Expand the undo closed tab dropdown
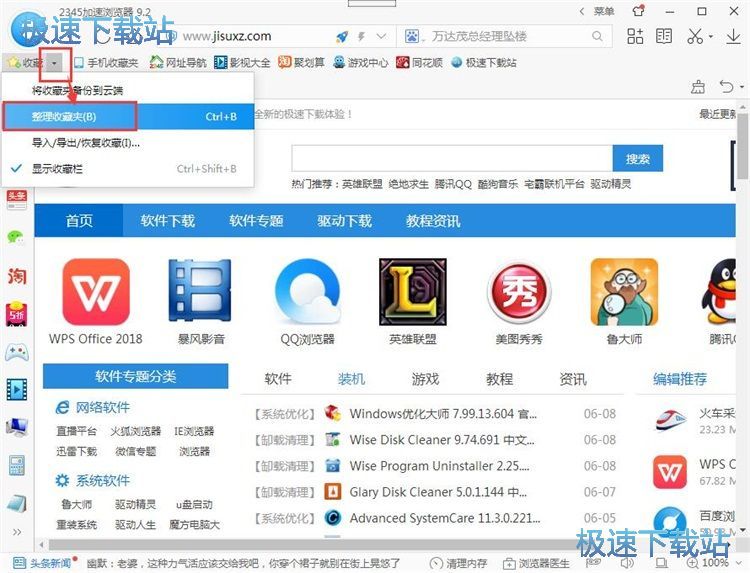The width and height of the screenshot is (750, 573). 742,87
